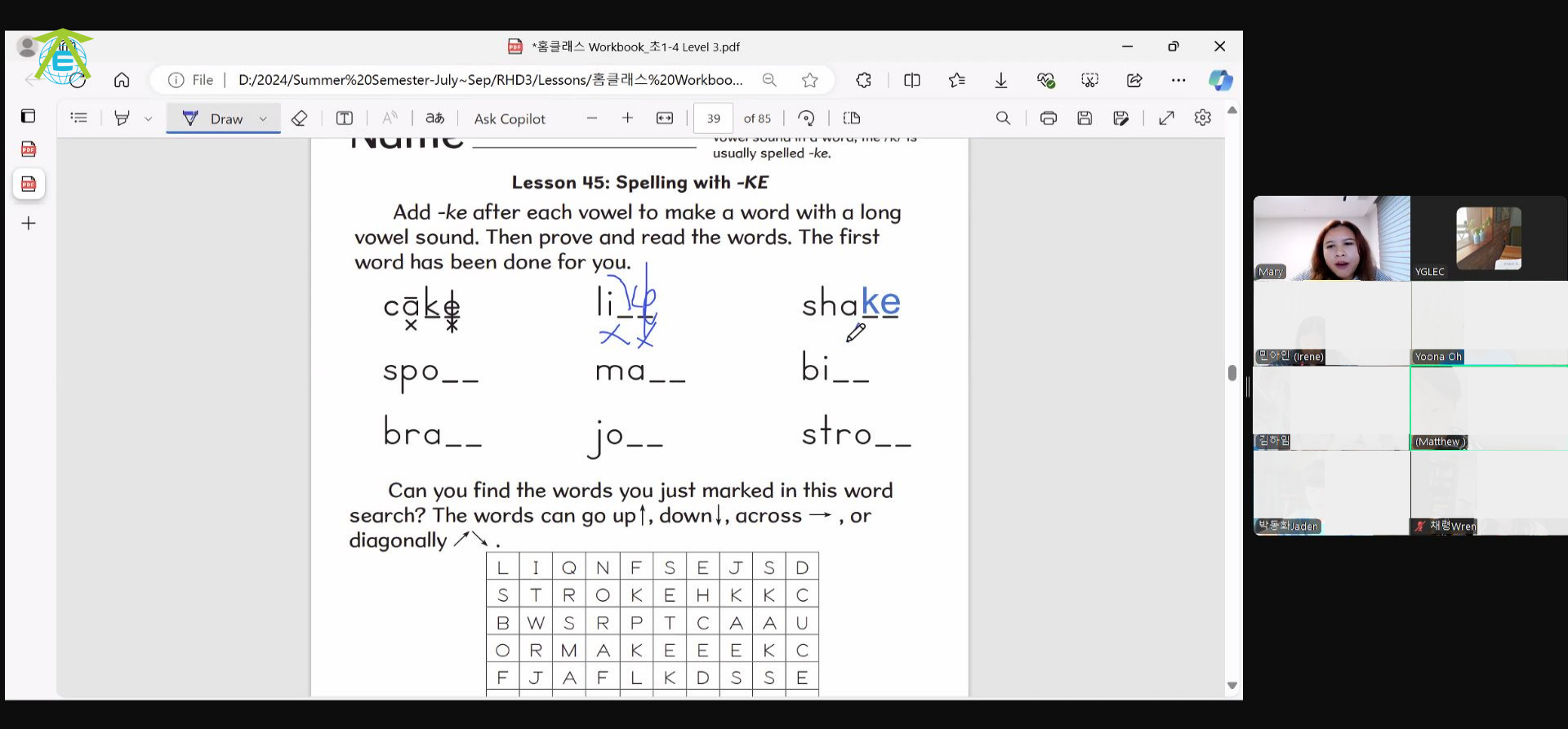The image size is (1568, 729).
Task: Toggle vertical tabs pane icon
Action: pos(29,116)
